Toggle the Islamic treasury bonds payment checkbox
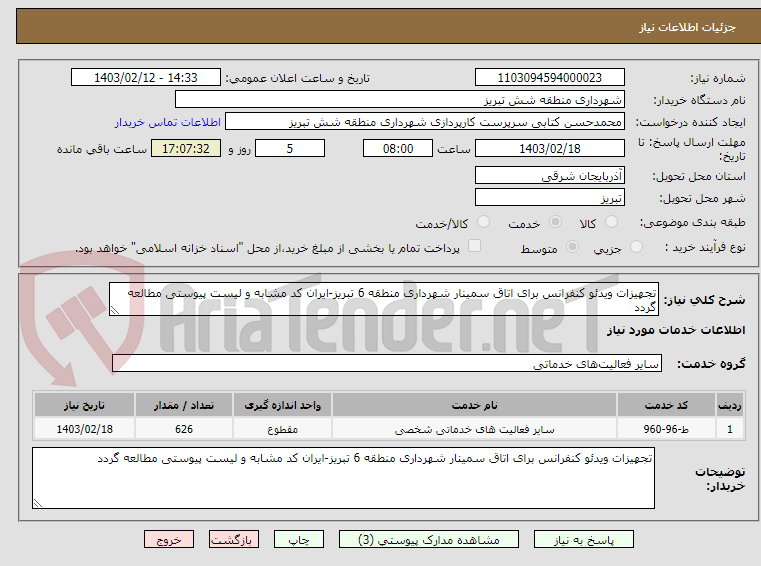 coord(474,246)
